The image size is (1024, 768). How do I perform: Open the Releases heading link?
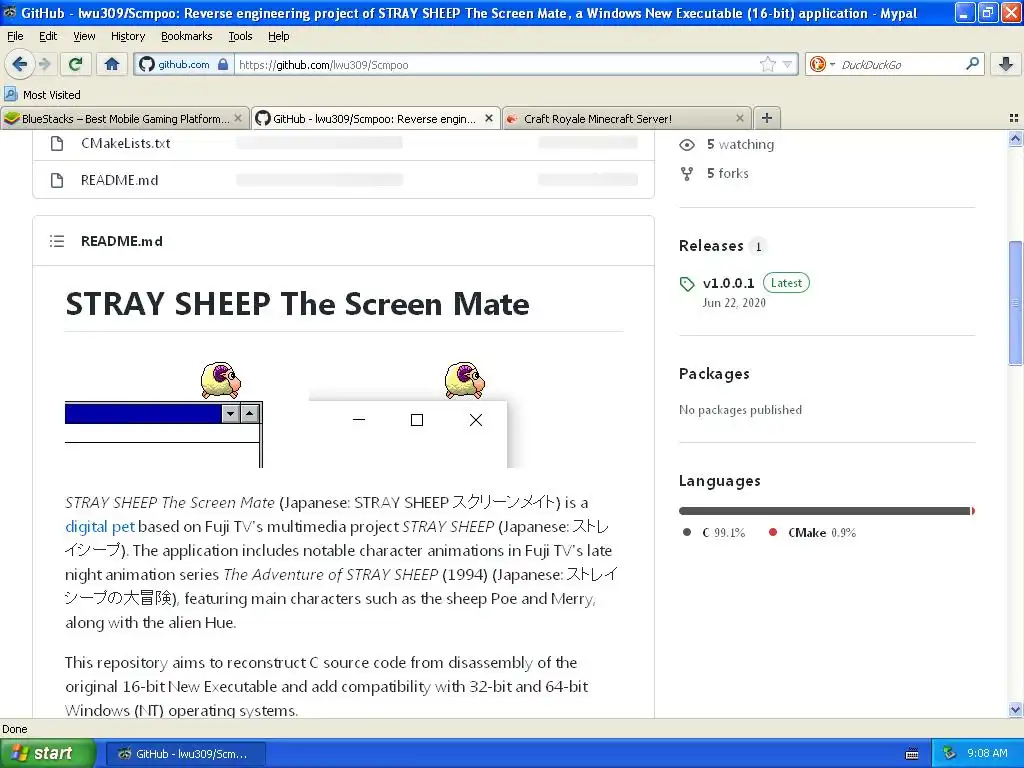tap(711, 246)
